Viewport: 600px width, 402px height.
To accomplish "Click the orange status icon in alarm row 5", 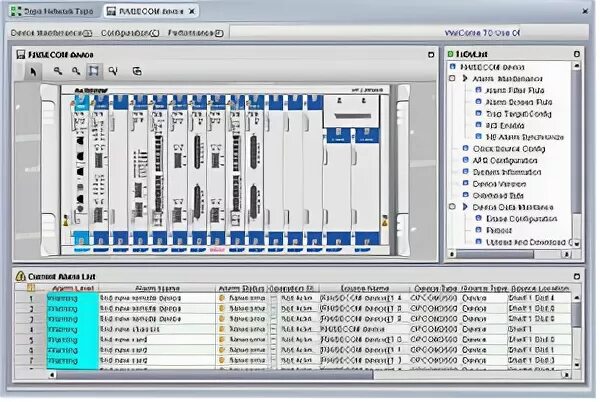I will (x=221, y=339).
